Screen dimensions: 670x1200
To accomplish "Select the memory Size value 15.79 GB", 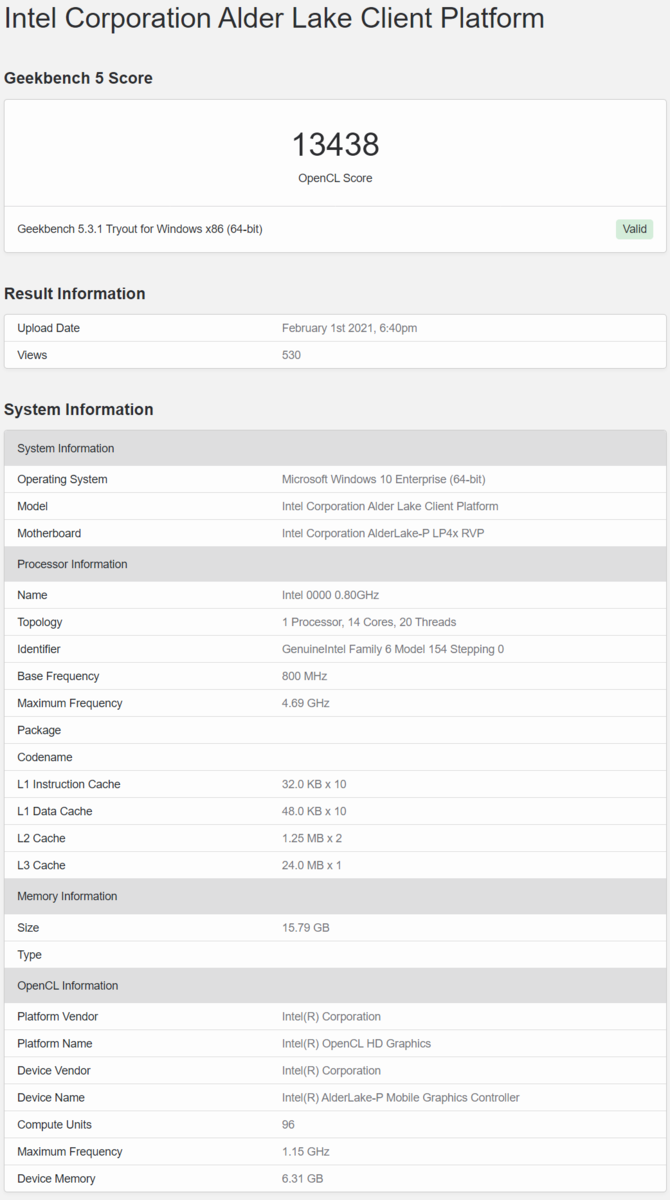I will pyautogui.click(x=306, y=927).
